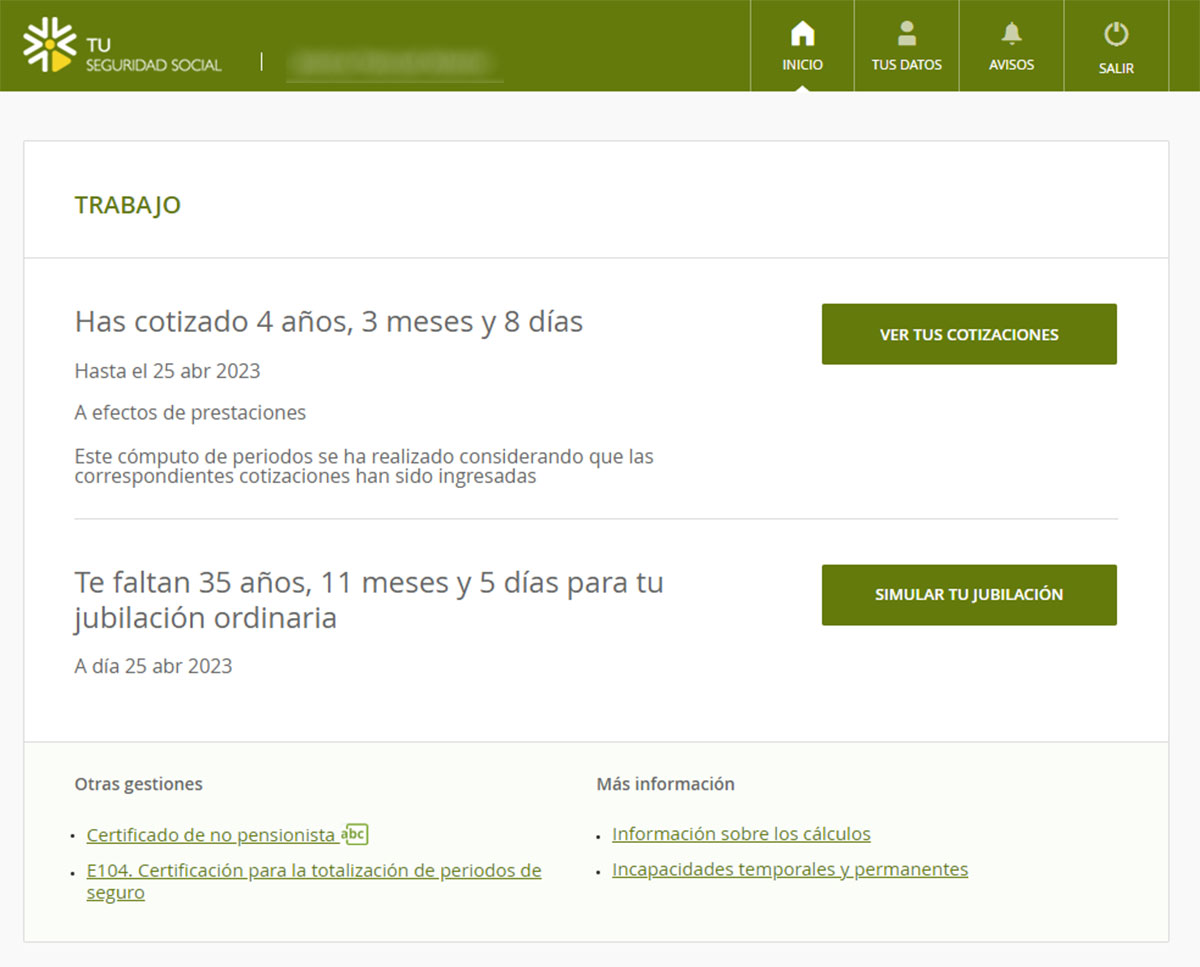The height and width of the screenshot is (967, 1200).
Task: Open the AVISOS section
Action: [x=1012, y=64]
